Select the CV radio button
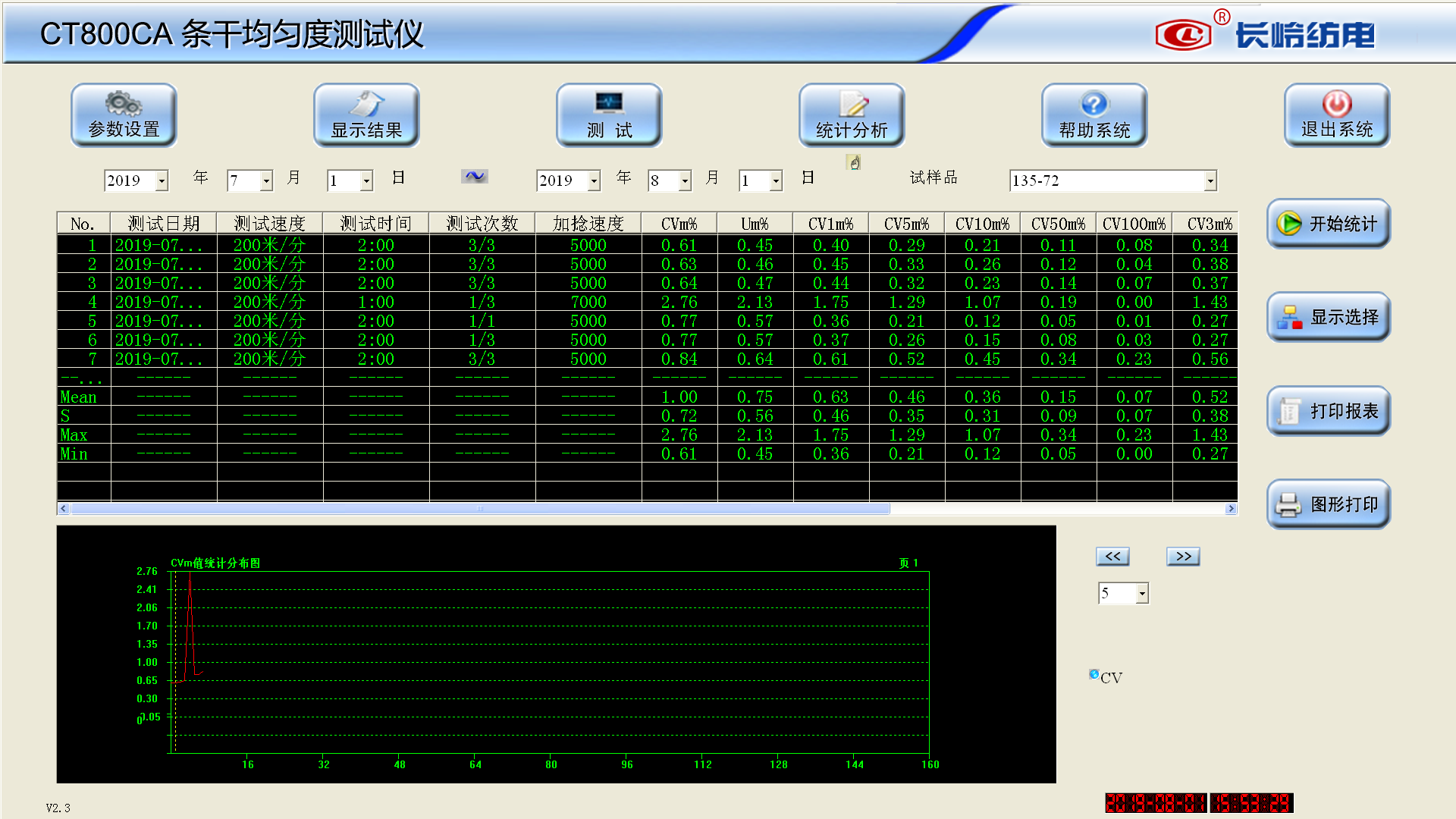Image resolution: width=1456 pixels, height=819 pixels. 1094,674
